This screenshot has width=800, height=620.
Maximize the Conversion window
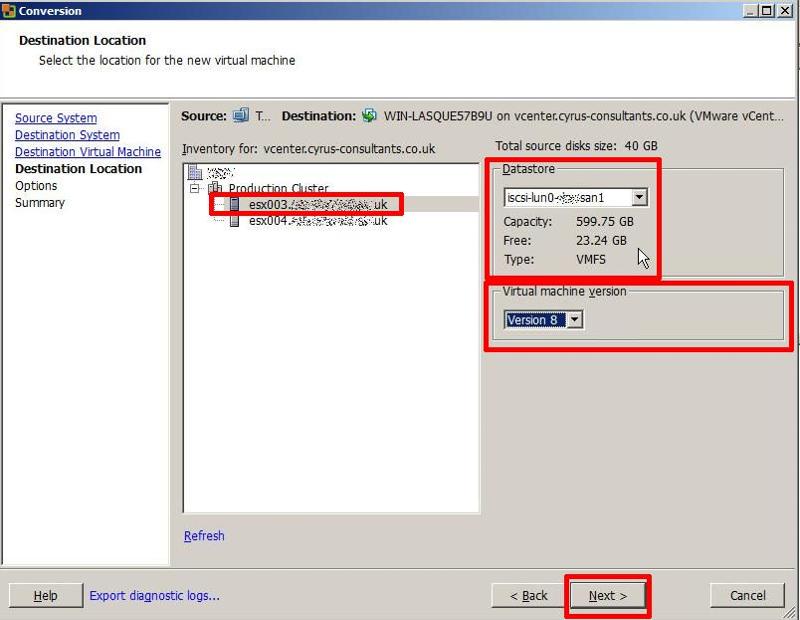pyautogui.click(x=767, y=10)
